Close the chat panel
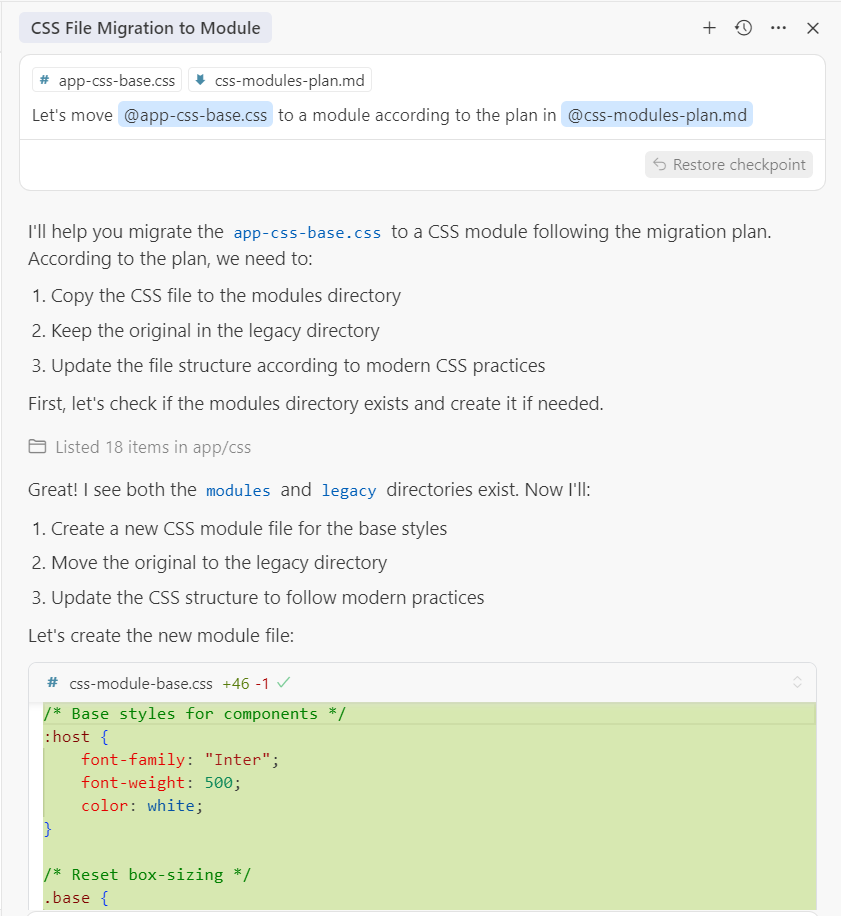The height and width of the screenshot is (916, 841). point(813,28)
